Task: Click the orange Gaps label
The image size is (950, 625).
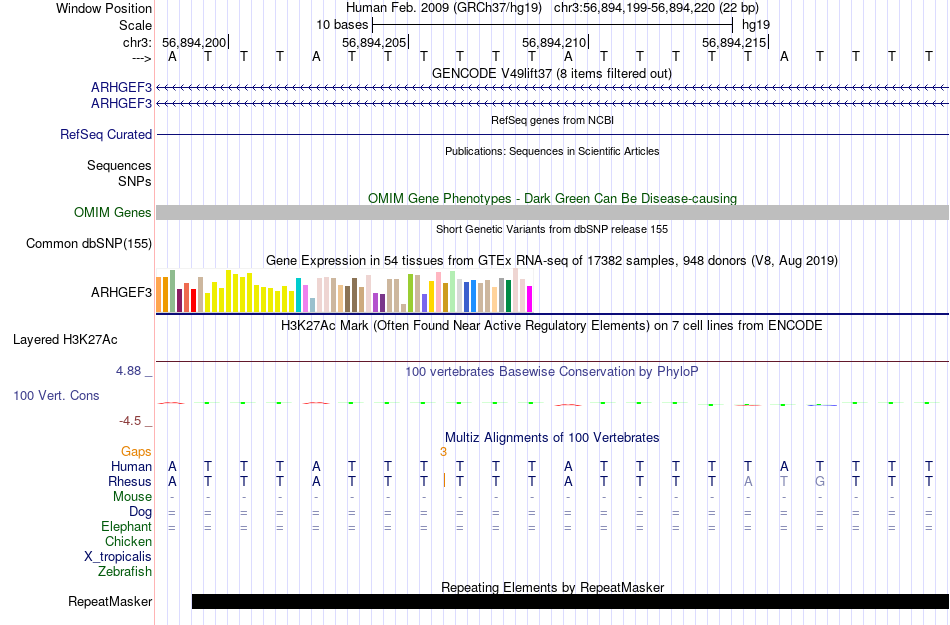Action: (136, 451)
